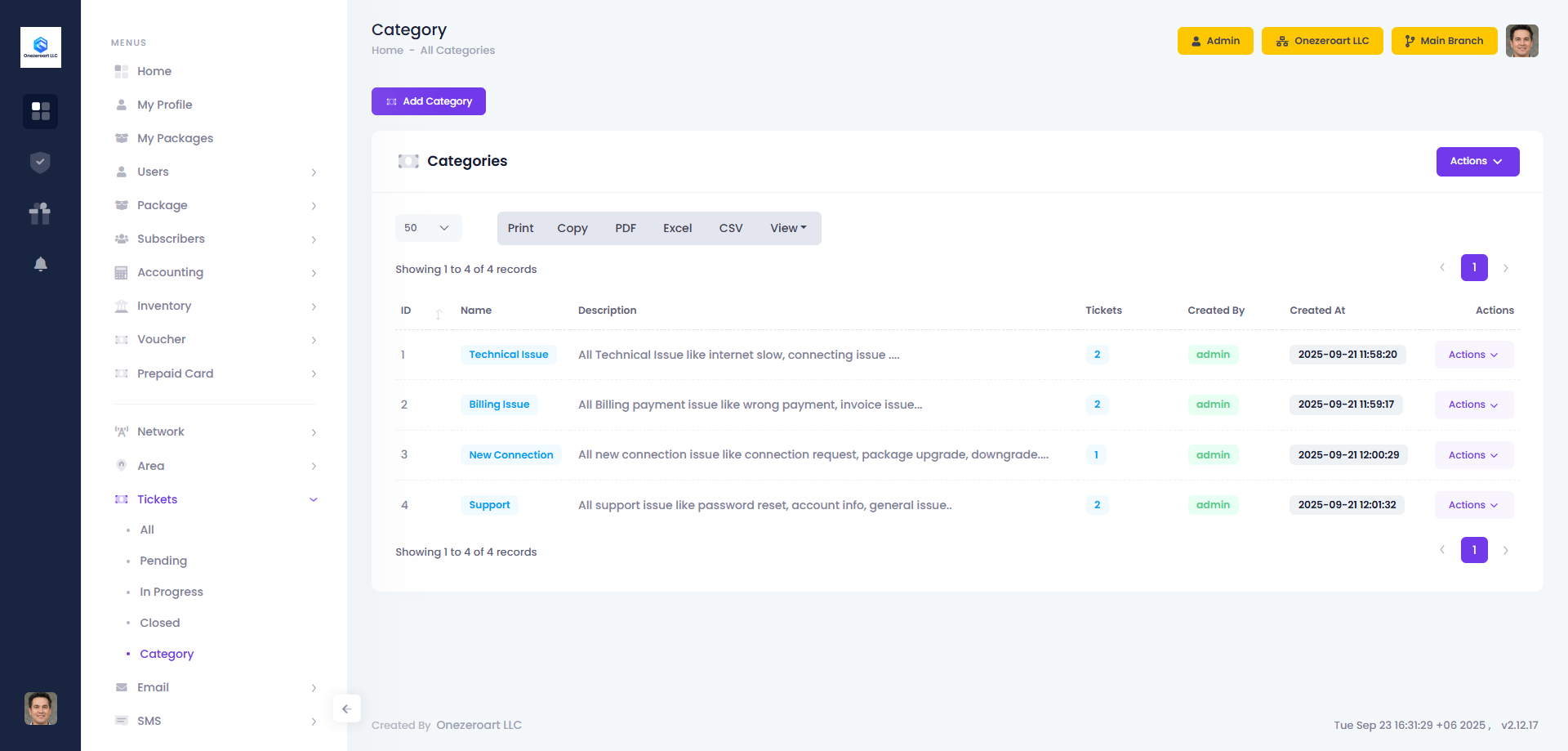Open the notifications bell icon
Viewport: 1568px width, 751px height.
pos(40,264)
